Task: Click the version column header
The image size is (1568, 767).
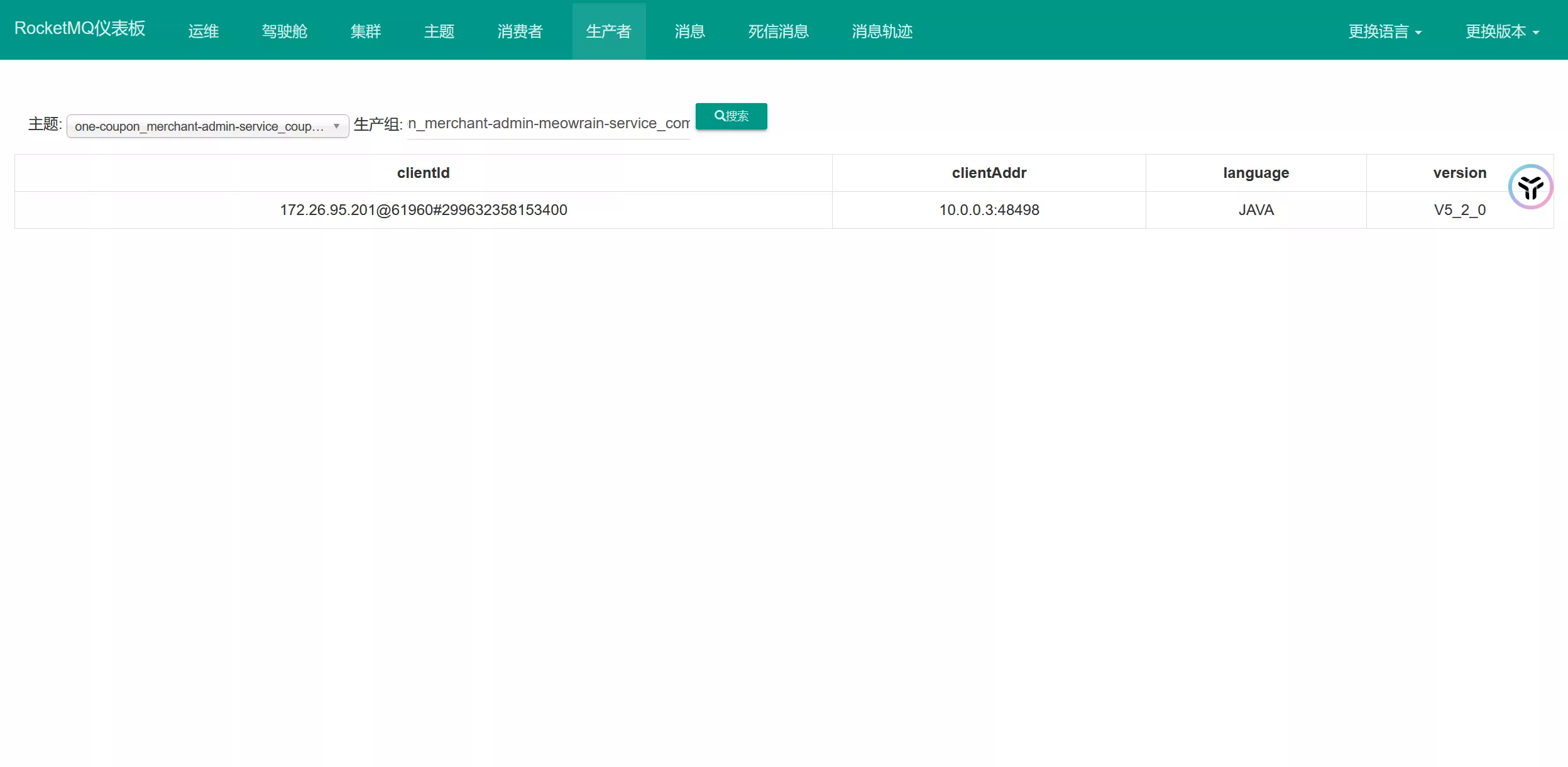Action: [1459, 173]
